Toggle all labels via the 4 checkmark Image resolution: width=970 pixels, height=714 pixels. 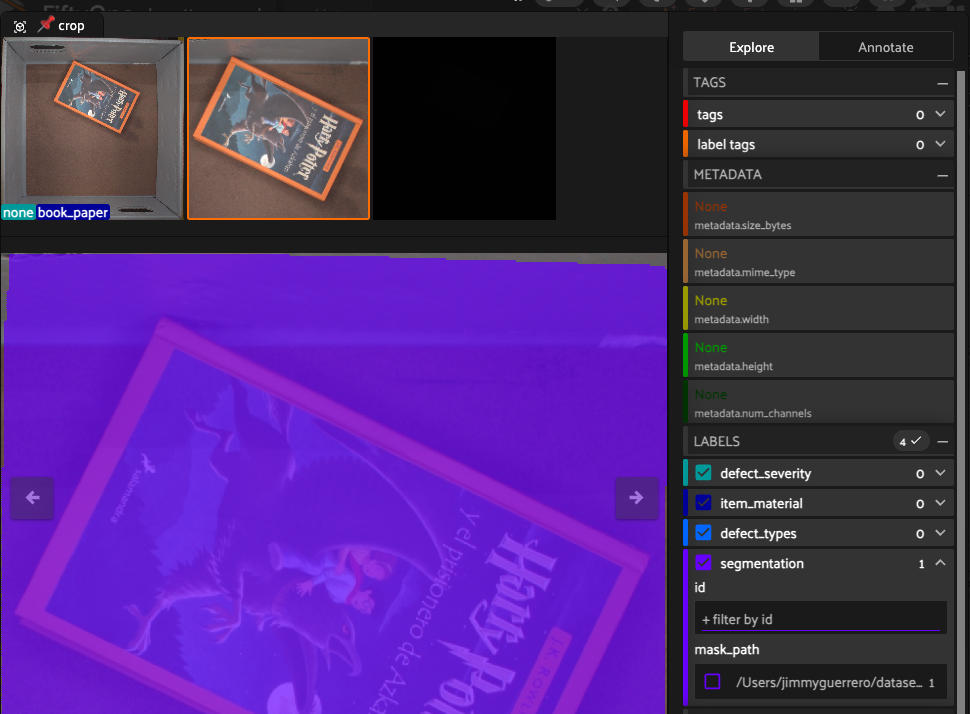click(x=911, y=441)
